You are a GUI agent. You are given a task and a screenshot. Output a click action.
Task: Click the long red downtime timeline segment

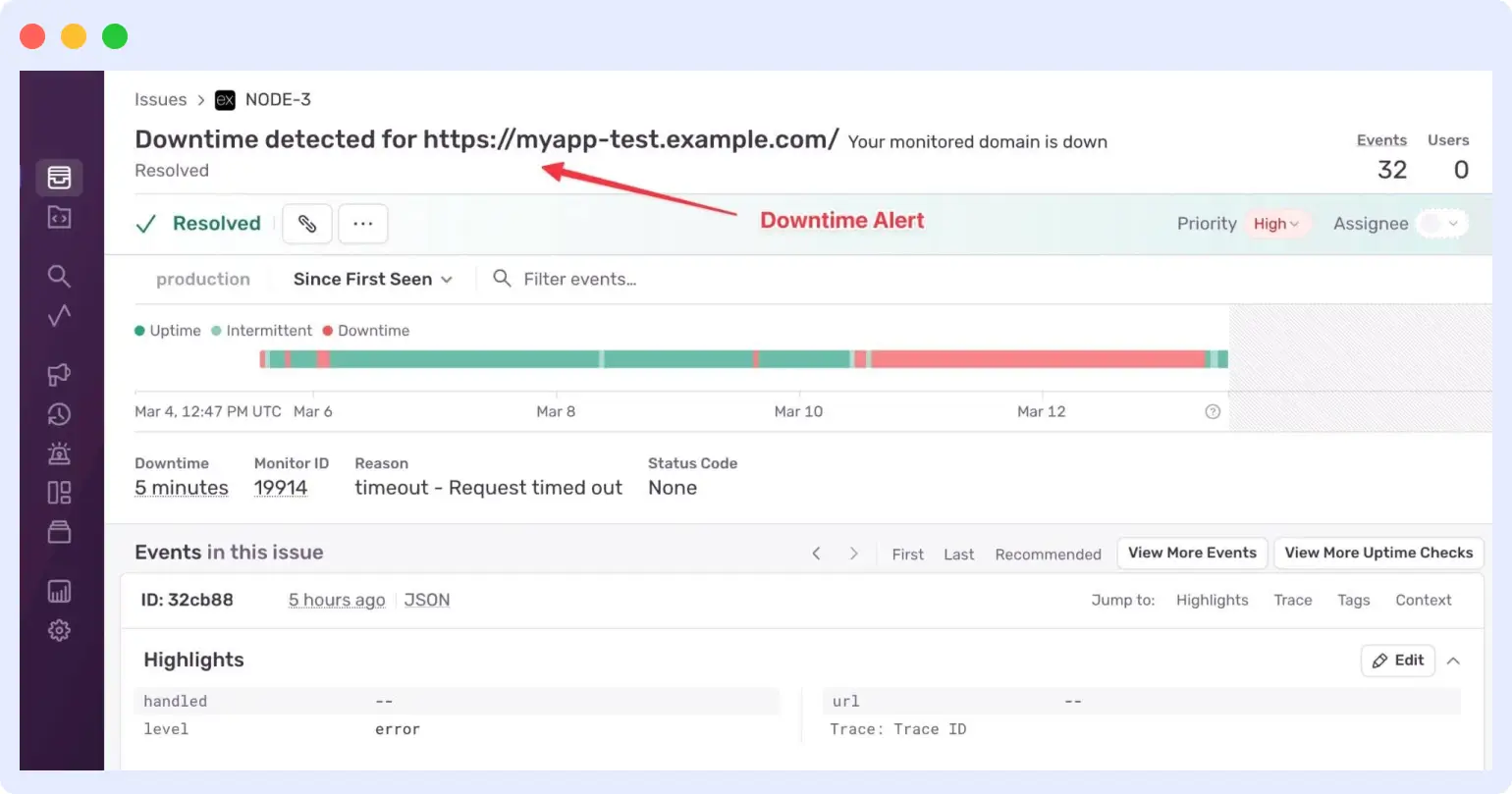(1038, 359)
